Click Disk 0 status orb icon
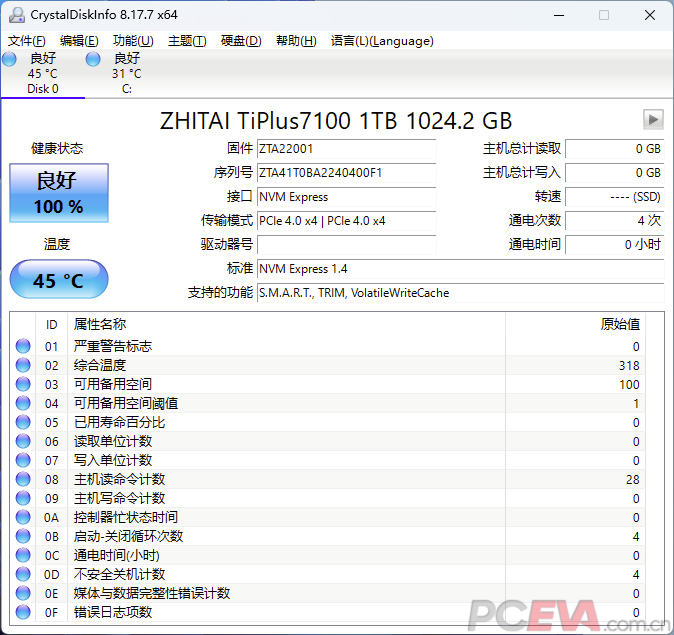Viewport: 674px width, 635px height. (x=9, y=59)
